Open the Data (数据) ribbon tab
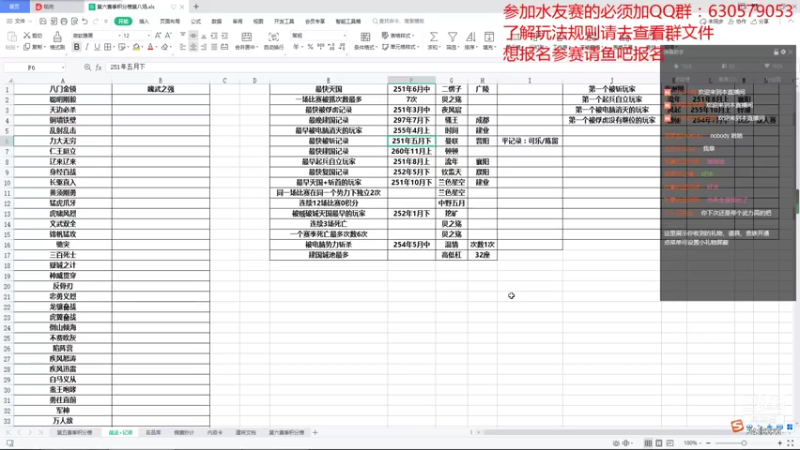The width and height of the screenshot is (800, 450). point(216,21)
